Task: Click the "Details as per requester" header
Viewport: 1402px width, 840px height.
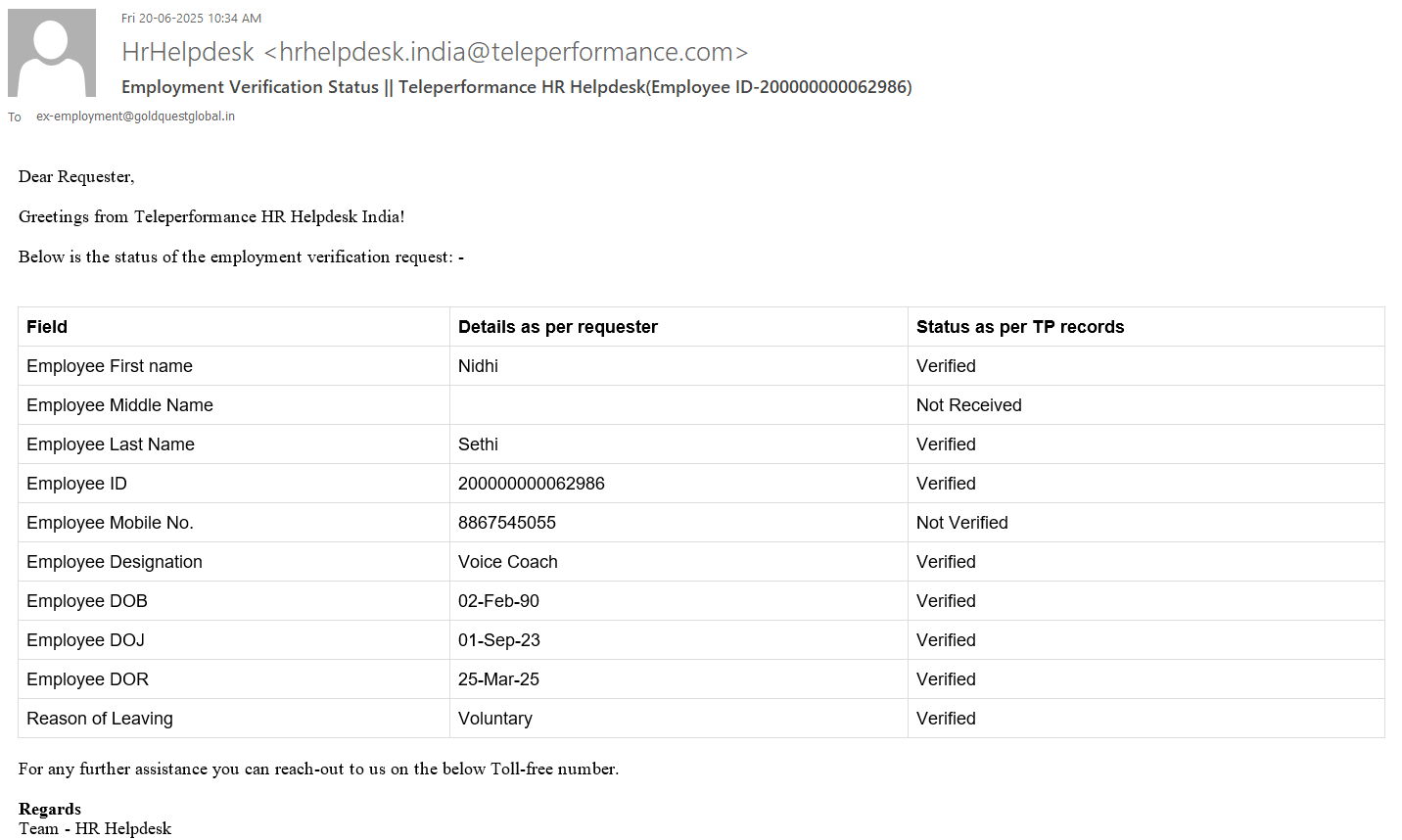Action: pyautogui.click(x=557, y=327)
